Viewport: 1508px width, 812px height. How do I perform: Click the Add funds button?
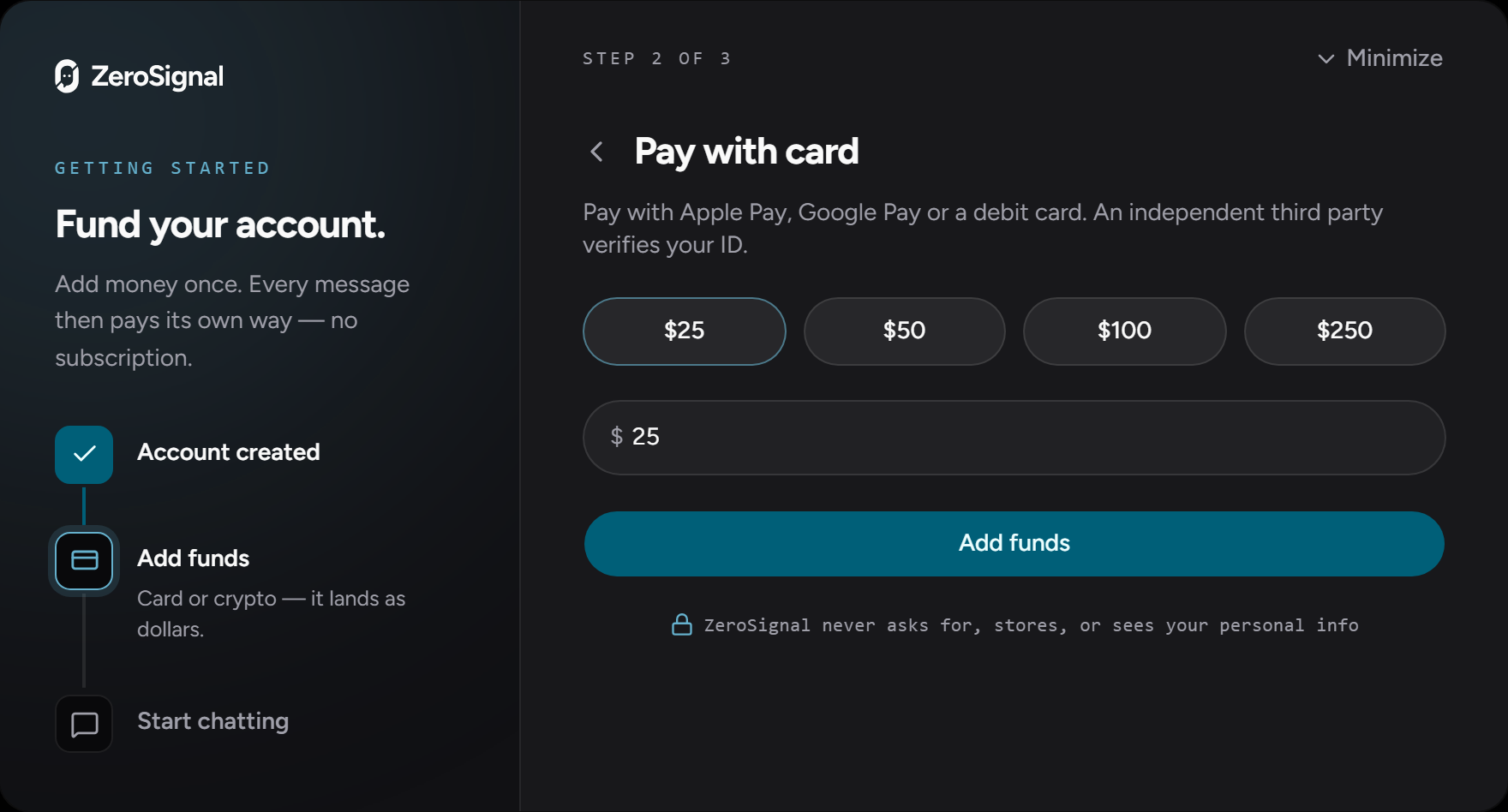[x=1014, y=544]
